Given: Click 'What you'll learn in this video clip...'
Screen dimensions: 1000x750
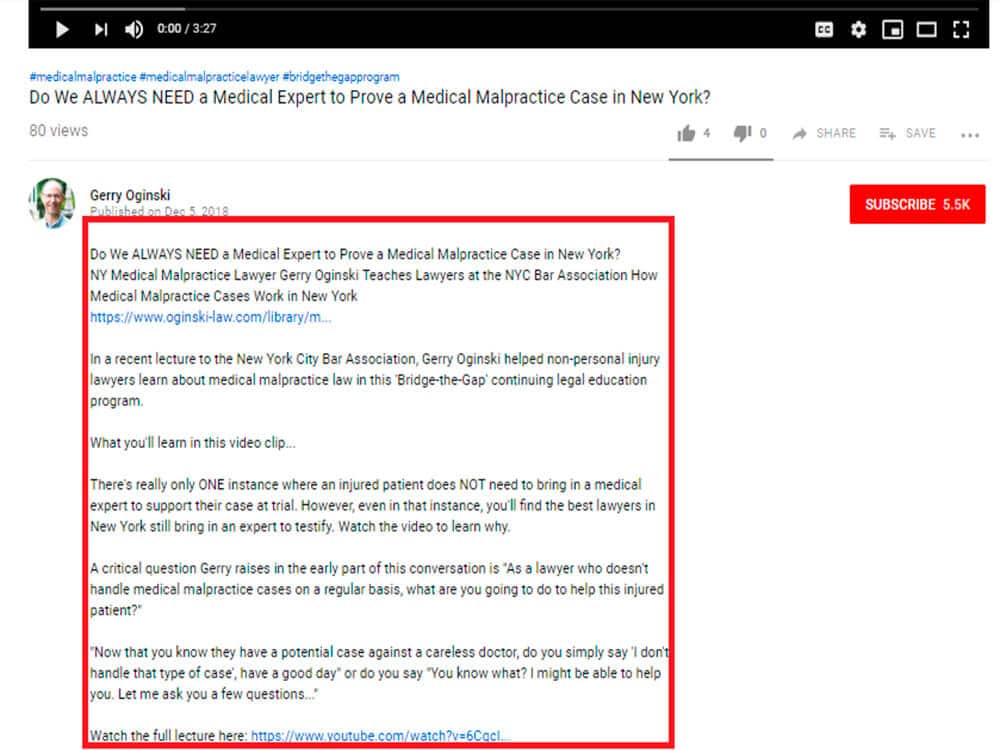Looking at the screenshot, I should 193,443.
